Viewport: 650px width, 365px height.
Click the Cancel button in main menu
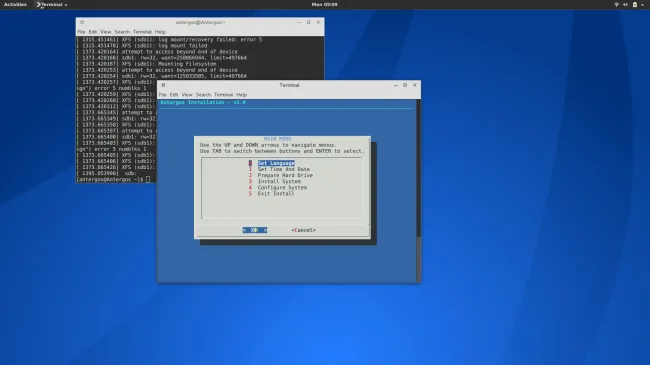click(x=303, y=230)
